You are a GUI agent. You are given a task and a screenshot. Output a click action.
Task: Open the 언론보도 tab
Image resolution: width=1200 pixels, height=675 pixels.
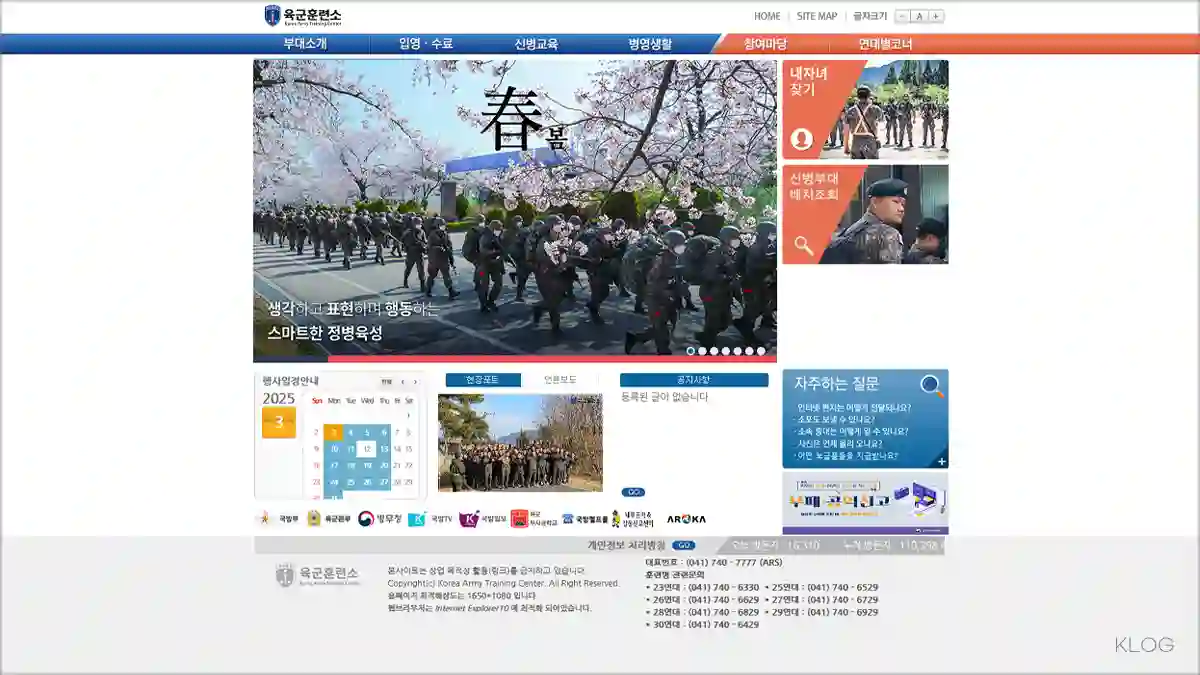562,379
